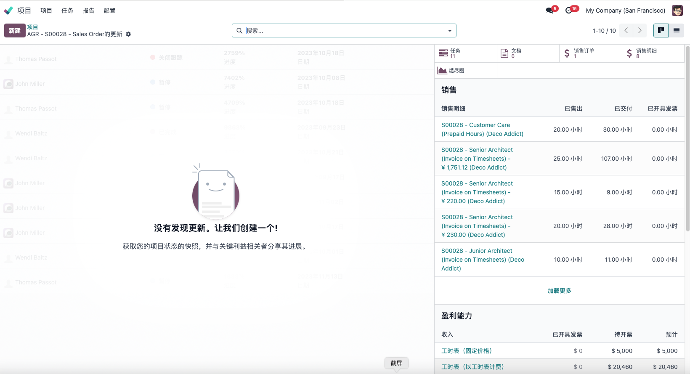Image resolution: width=690 pixels, height=374 pixels.
Task: Open the Senior Architect 15.00 hours sold line
Action: point(477,192)
